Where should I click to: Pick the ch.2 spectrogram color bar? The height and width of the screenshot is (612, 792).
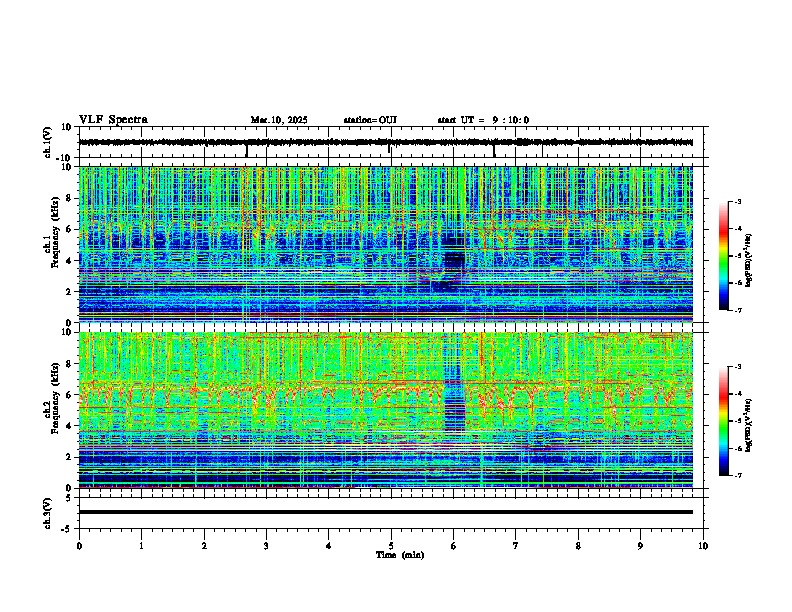[x=724, y=421]
